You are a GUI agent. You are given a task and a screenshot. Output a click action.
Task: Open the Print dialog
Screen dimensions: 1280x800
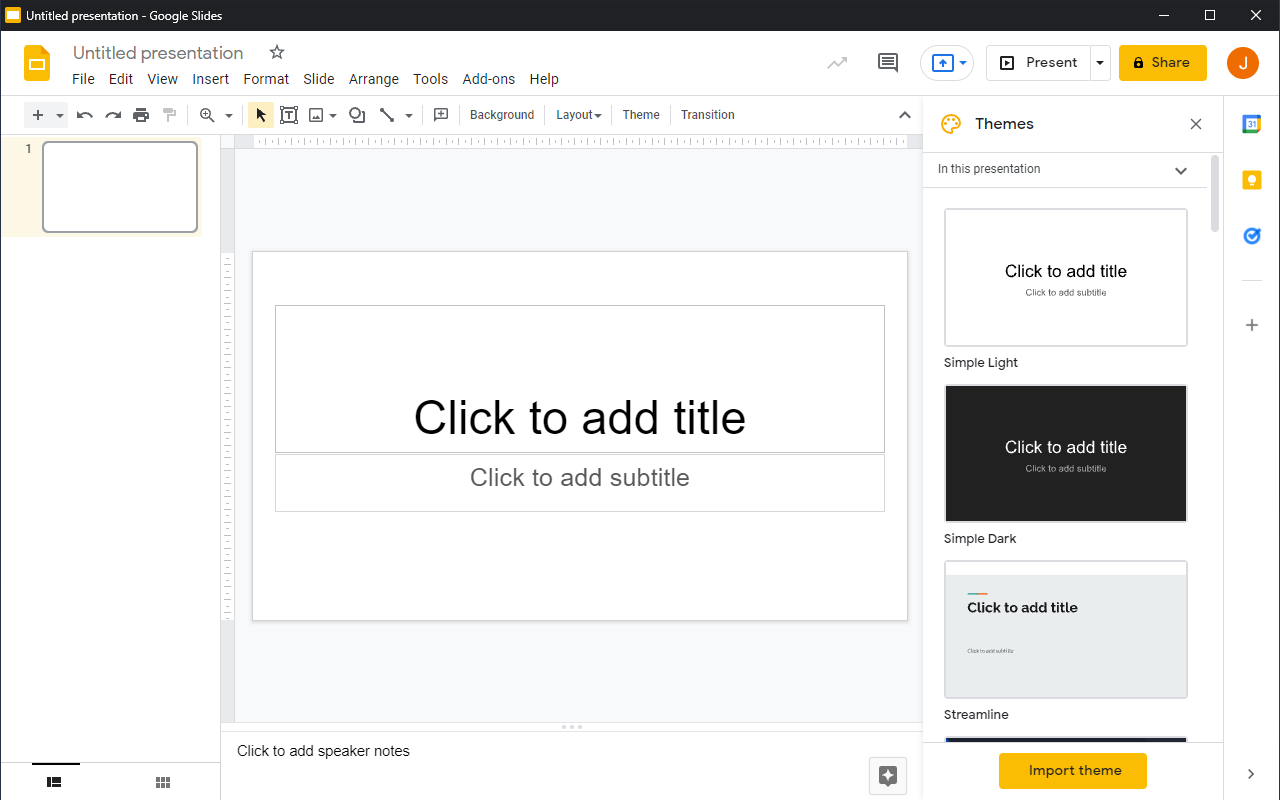coord(141,114)
